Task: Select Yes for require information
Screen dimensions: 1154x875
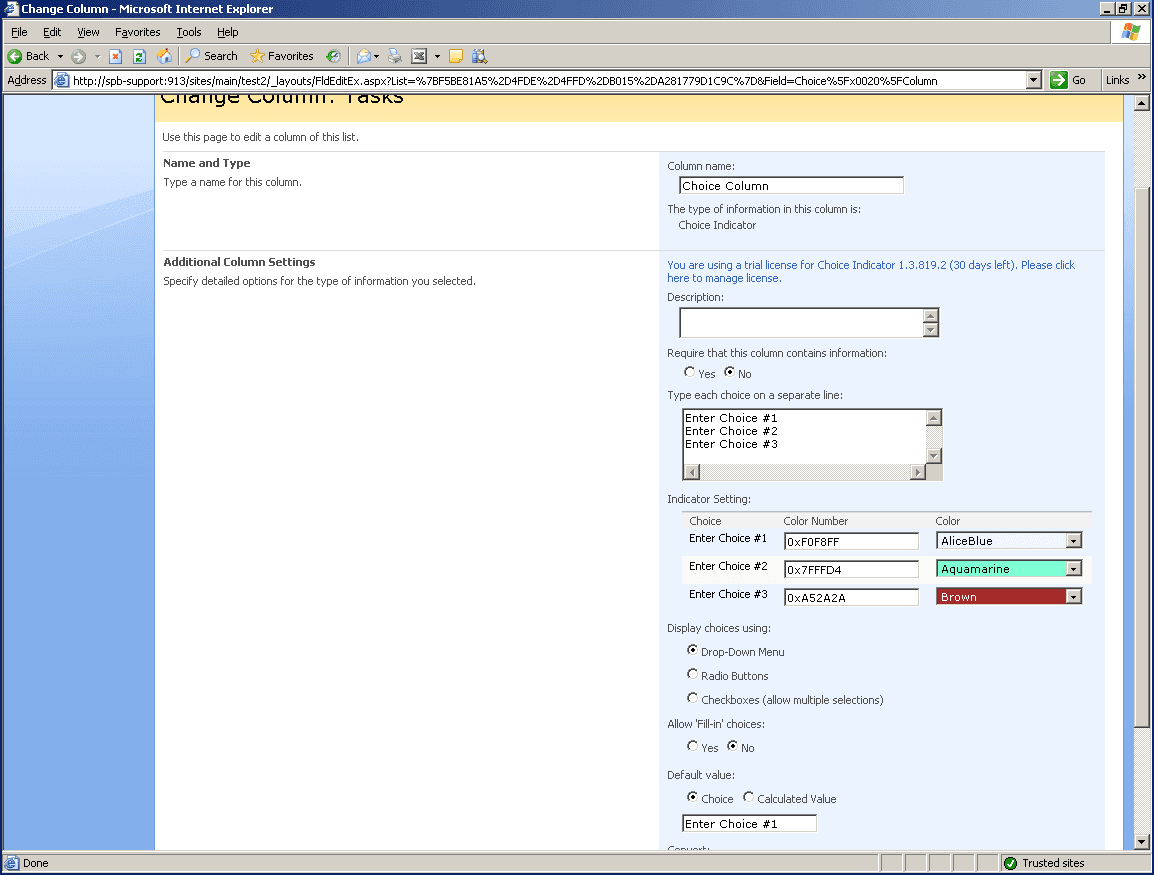Action: pyautogui.click(x=690, y=372)
